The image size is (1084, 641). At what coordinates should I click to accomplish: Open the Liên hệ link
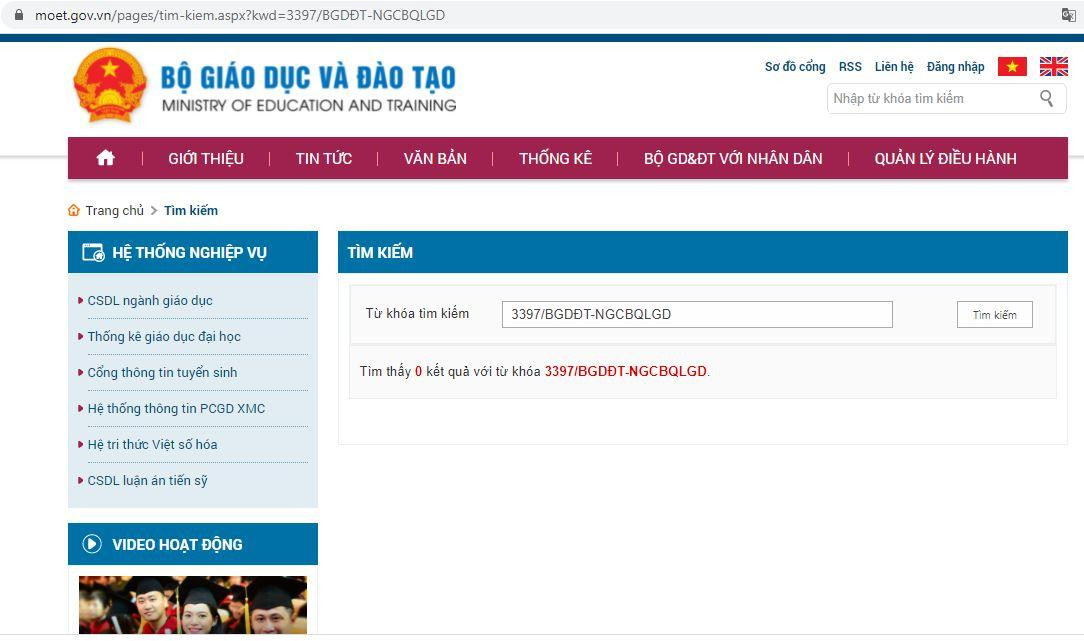pos(894,66)
